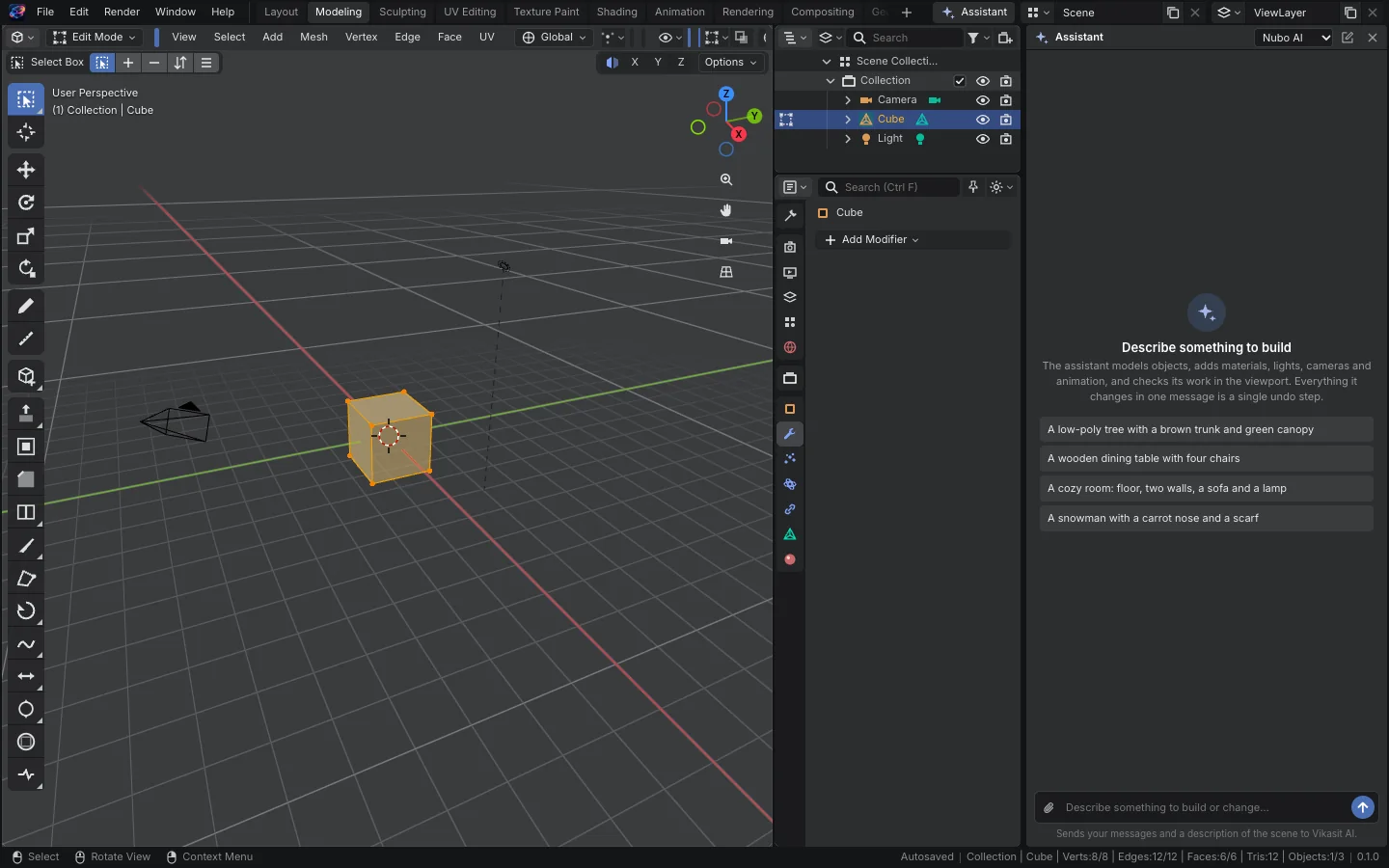This screenshot has height=868, width=1389.
Task: Click the viewport zoom magnifier icon
Action: [726, 179]
